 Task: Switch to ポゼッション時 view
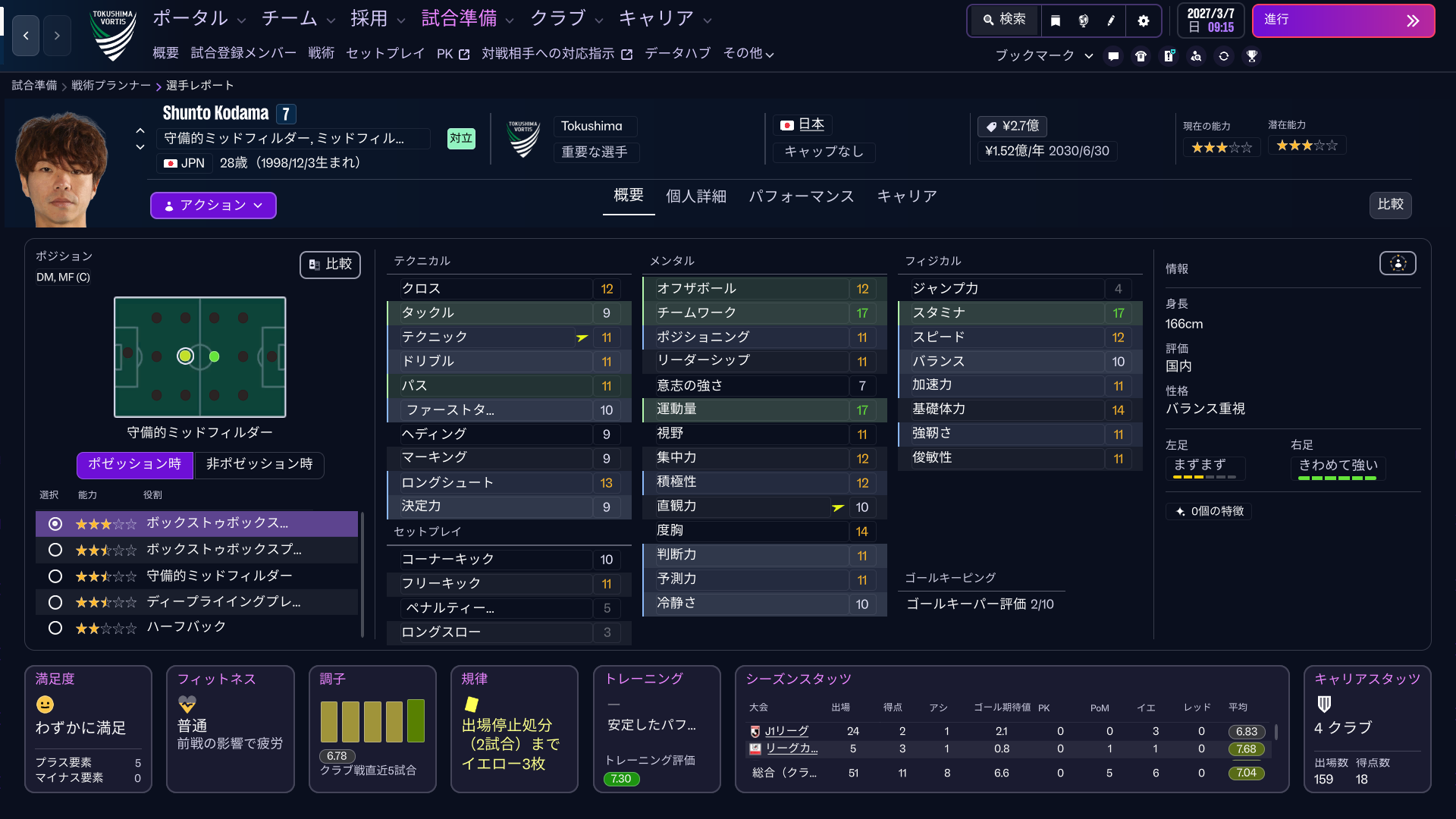(x=135, y=464)
